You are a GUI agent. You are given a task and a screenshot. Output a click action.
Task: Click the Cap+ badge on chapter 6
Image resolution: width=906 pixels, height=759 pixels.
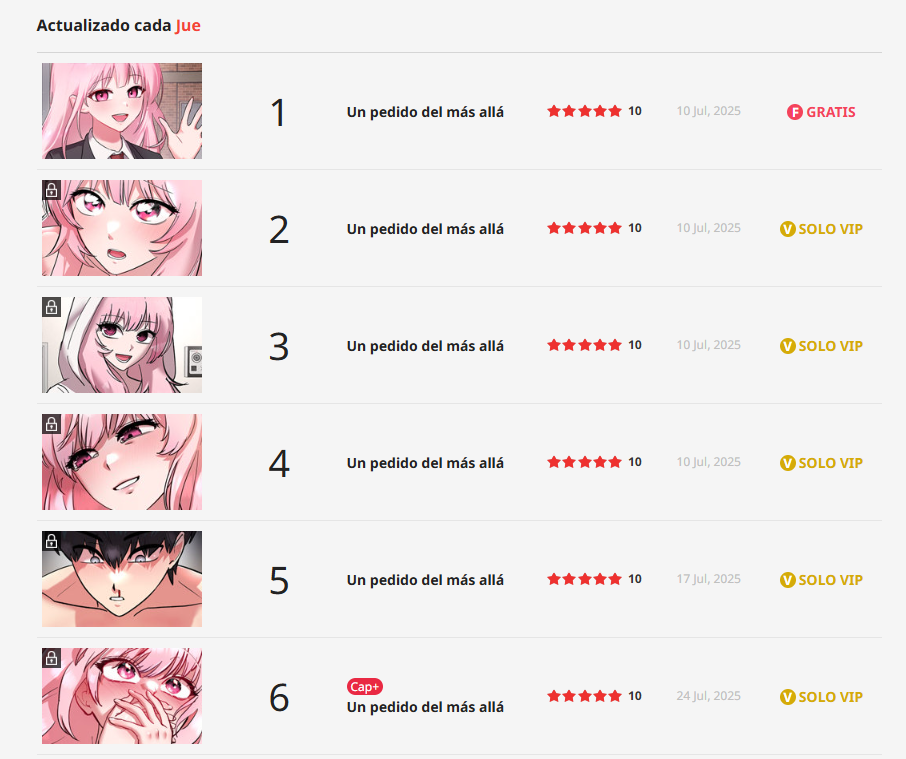pyautogui.click(x=365, y=686)
